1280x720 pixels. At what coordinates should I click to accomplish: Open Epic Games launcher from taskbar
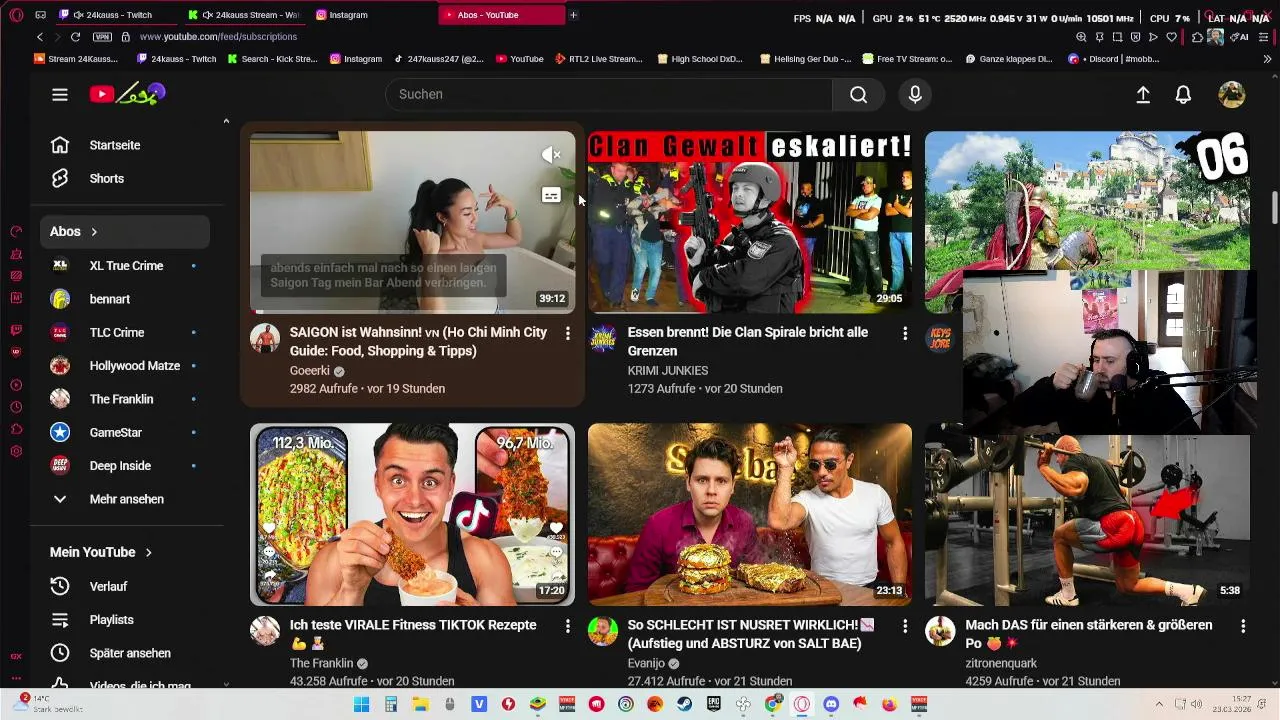click(714, 704)
